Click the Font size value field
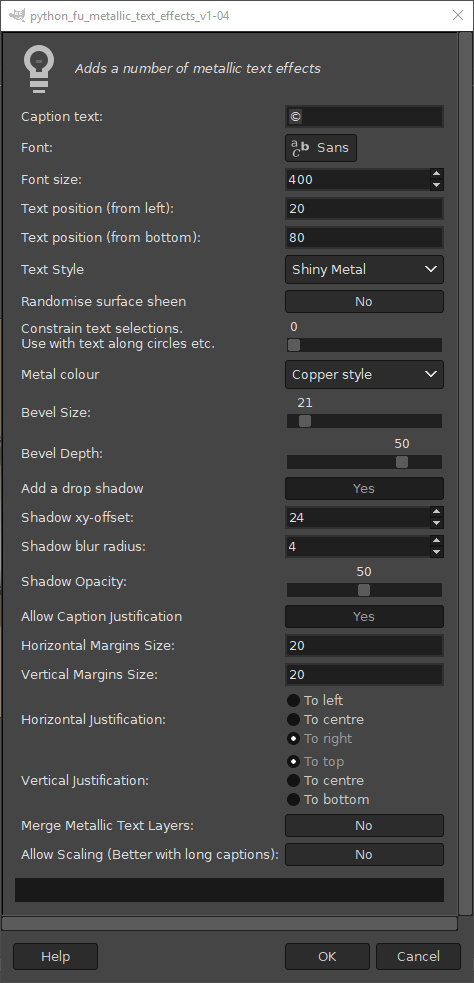The image size is (474, 983). coord(358,179)
